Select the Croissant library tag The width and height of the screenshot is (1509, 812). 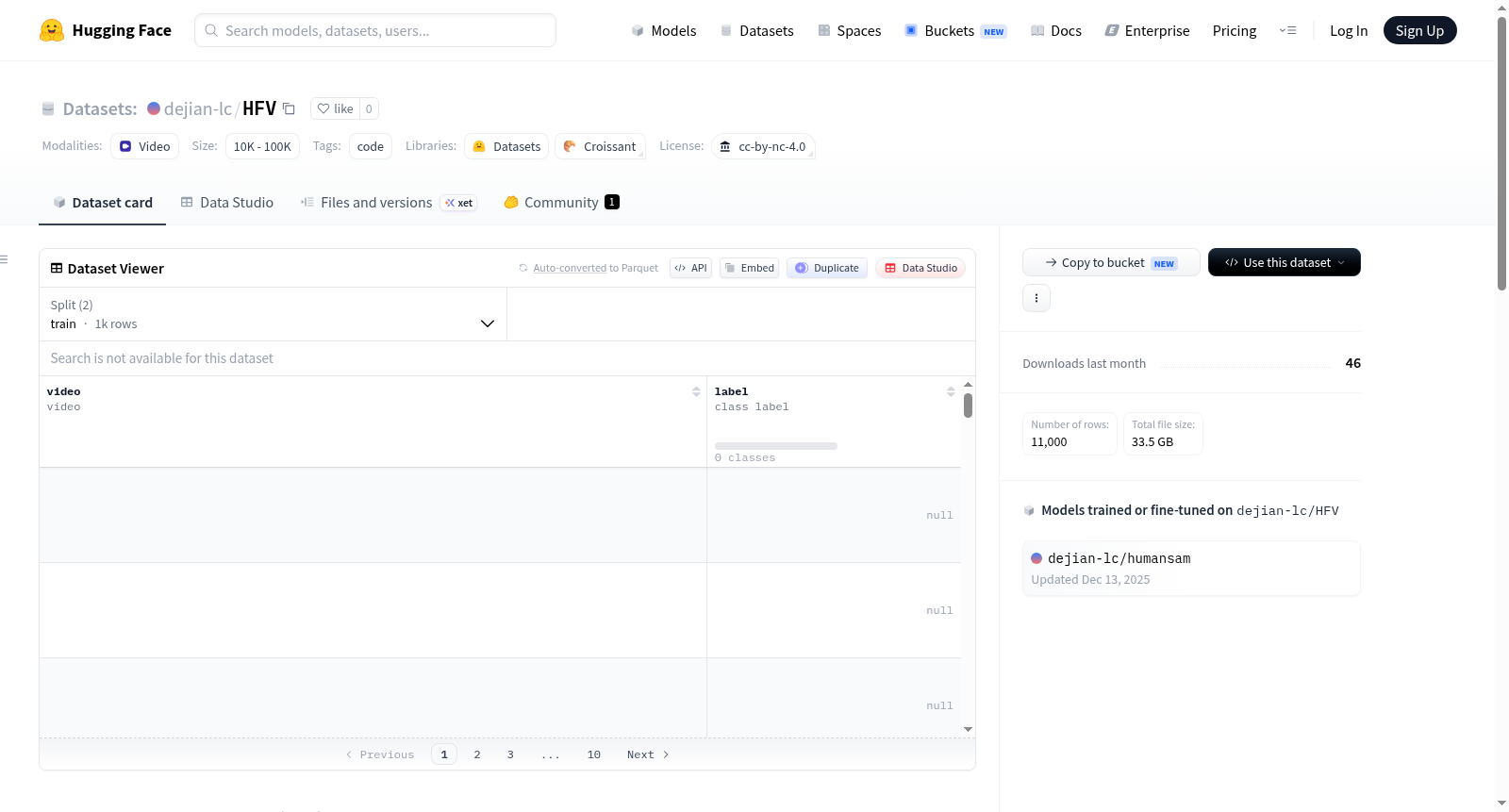coord(600,146)
